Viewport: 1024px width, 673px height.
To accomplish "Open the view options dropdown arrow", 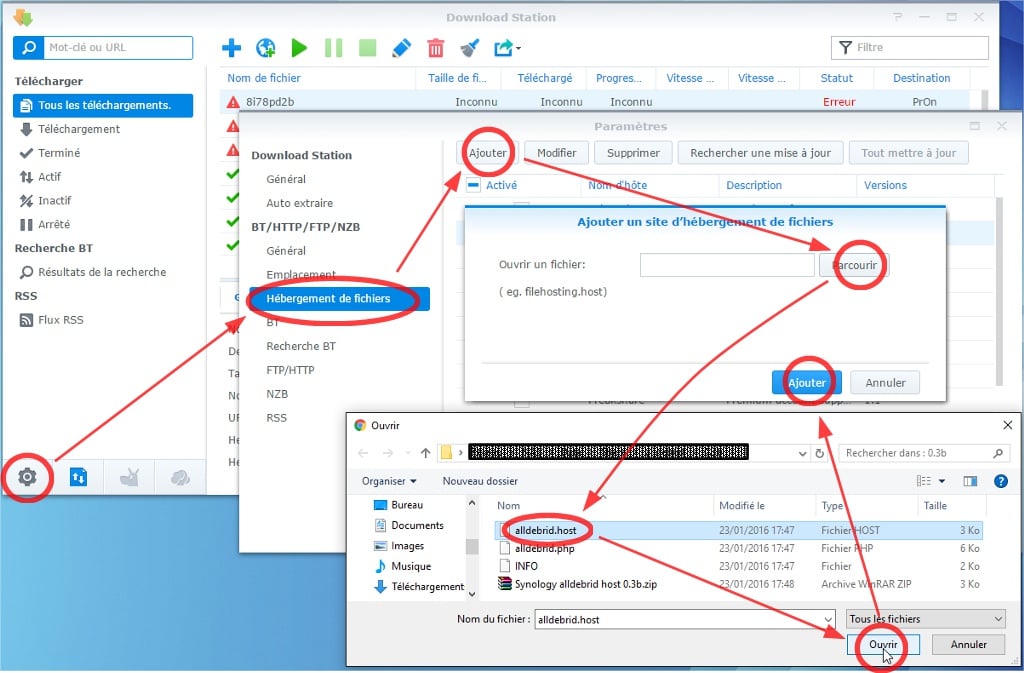I will click(942, 481).
